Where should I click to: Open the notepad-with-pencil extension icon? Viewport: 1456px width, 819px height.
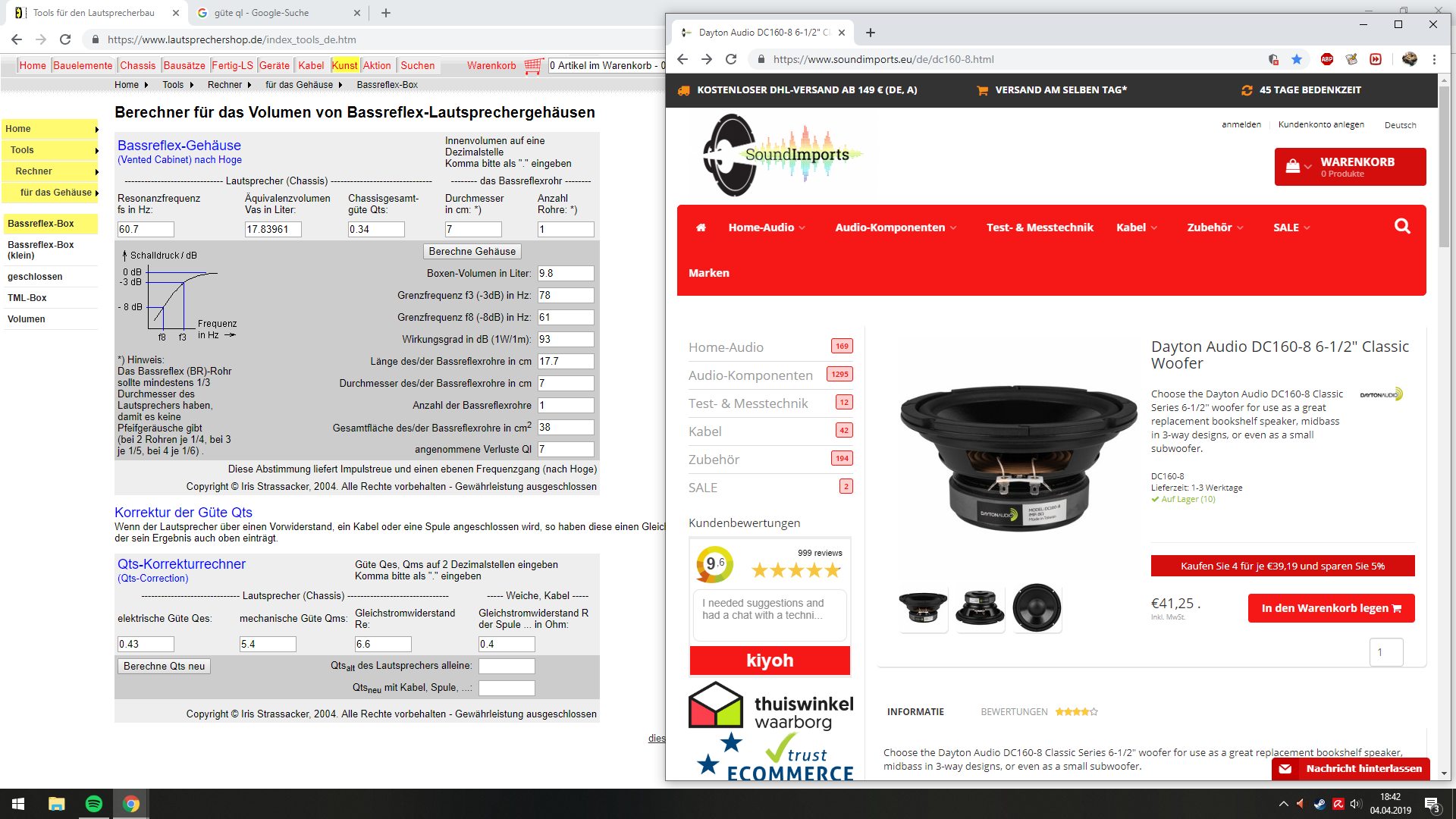click(1351, 59)
